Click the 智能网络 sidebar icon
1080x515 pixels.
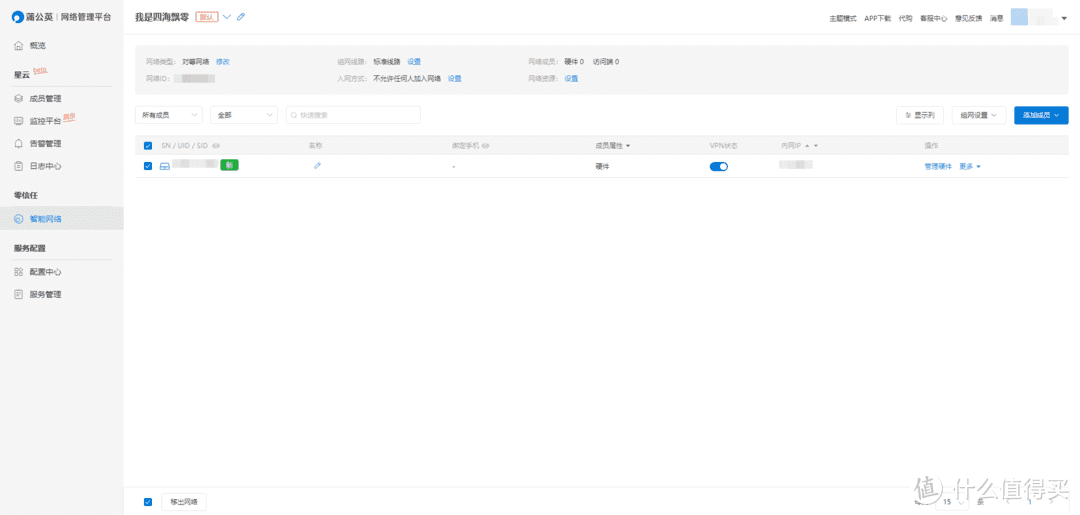[19, 219]
